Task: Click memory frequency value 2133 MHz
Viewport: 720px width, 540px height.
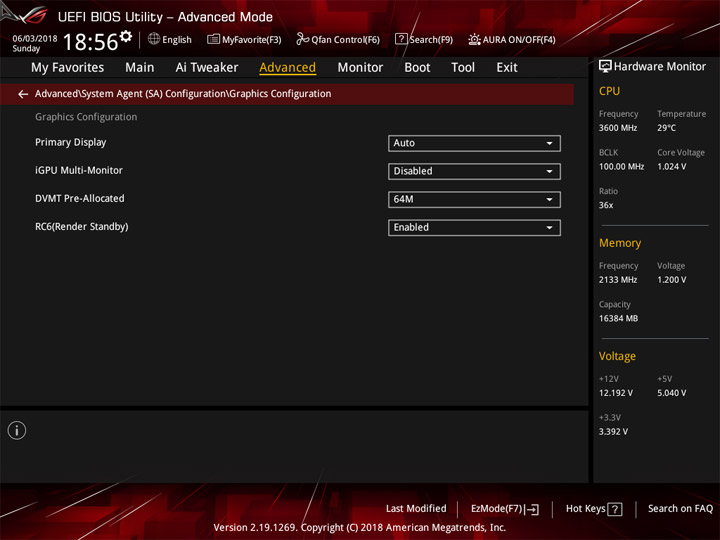Action: [x=618, y=280]
